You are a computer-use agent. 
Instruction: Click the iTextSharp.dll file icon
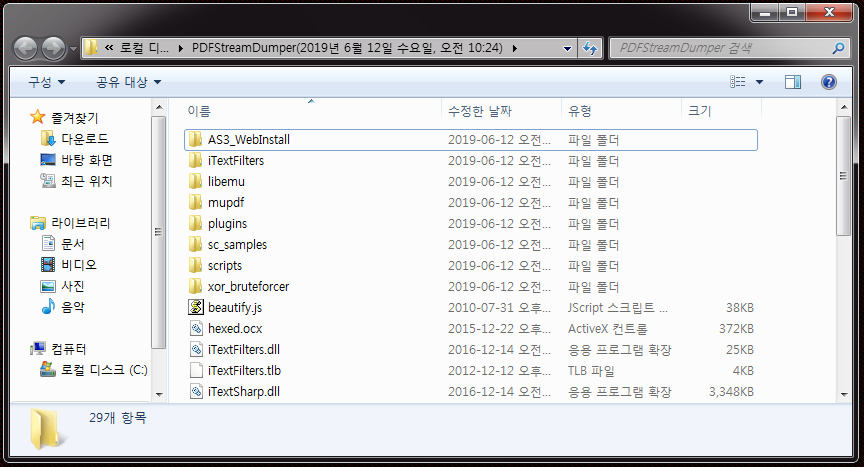point(196,391)
